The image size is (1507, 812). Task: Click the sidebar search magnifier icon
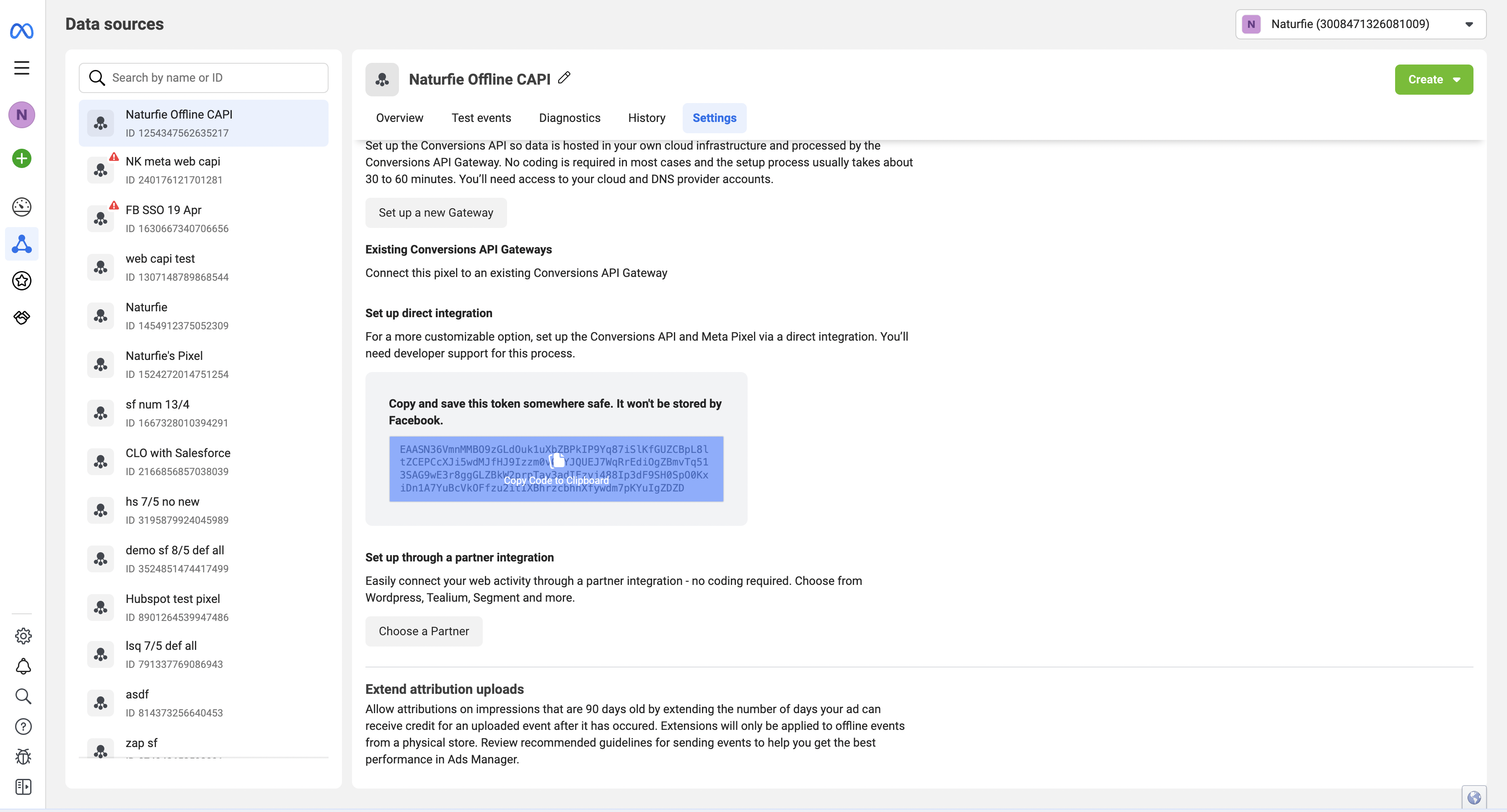[x=23, y=696]
